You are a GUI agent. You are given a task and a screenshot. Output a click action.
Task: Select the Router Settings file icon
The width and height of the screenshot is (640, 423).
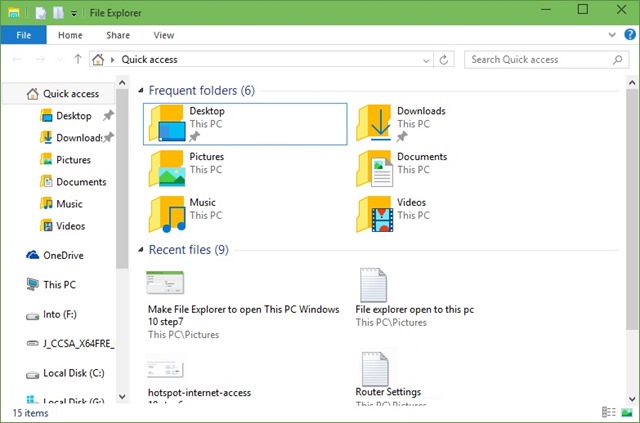coord(375,369)
